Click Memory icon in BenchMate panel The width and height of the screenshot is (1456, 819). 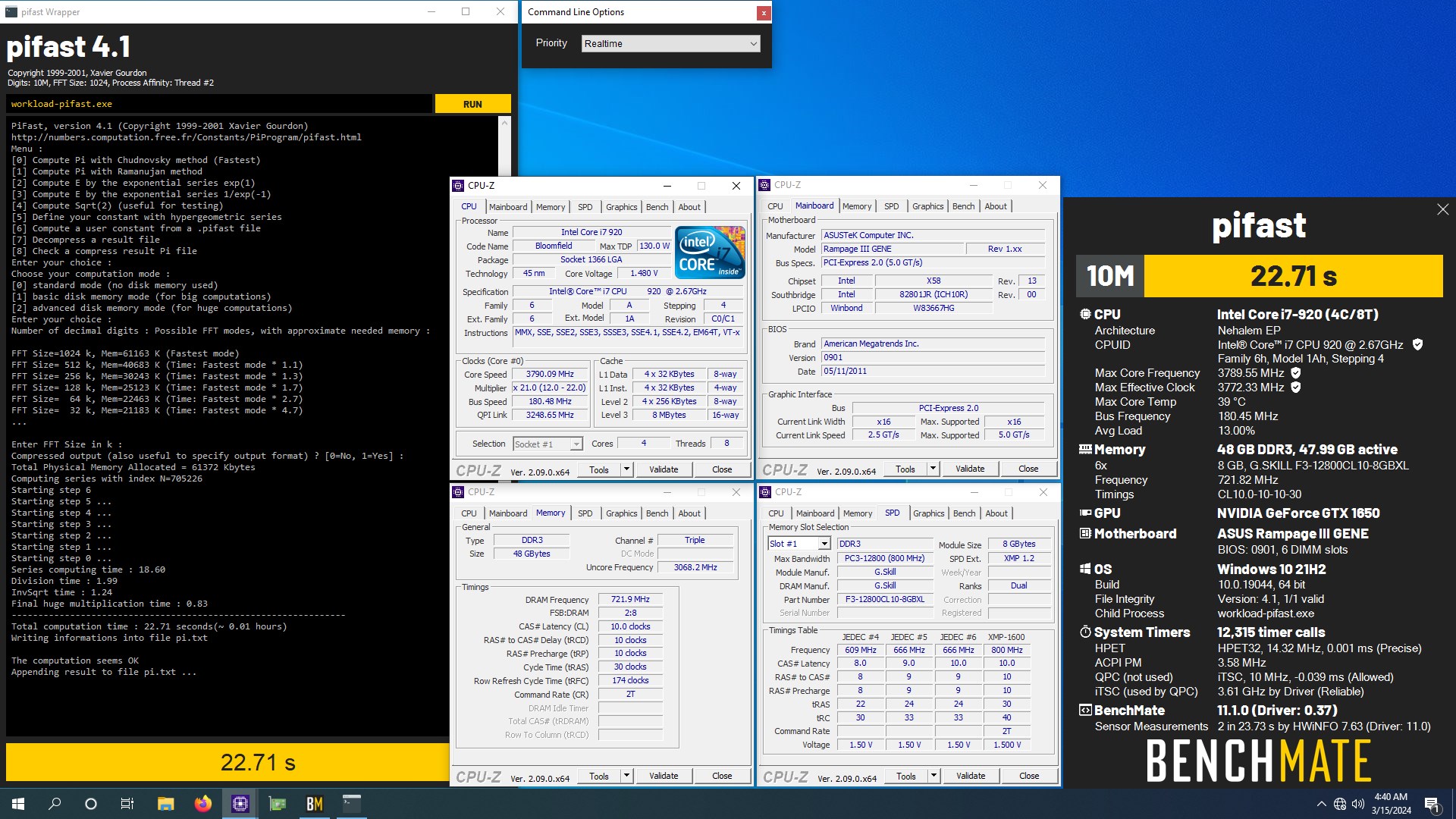pyautogui.click(x=1085, y=449)
